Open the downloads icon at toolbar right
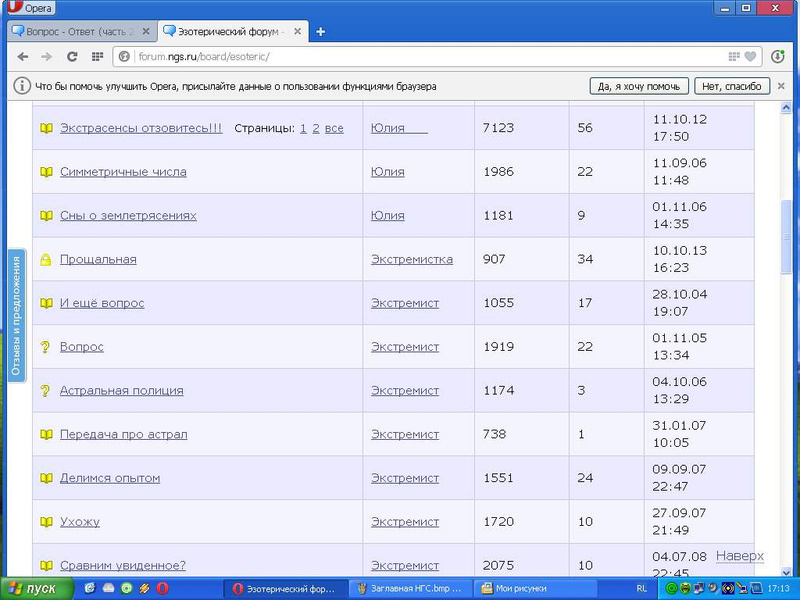 (x=779, y=57)
